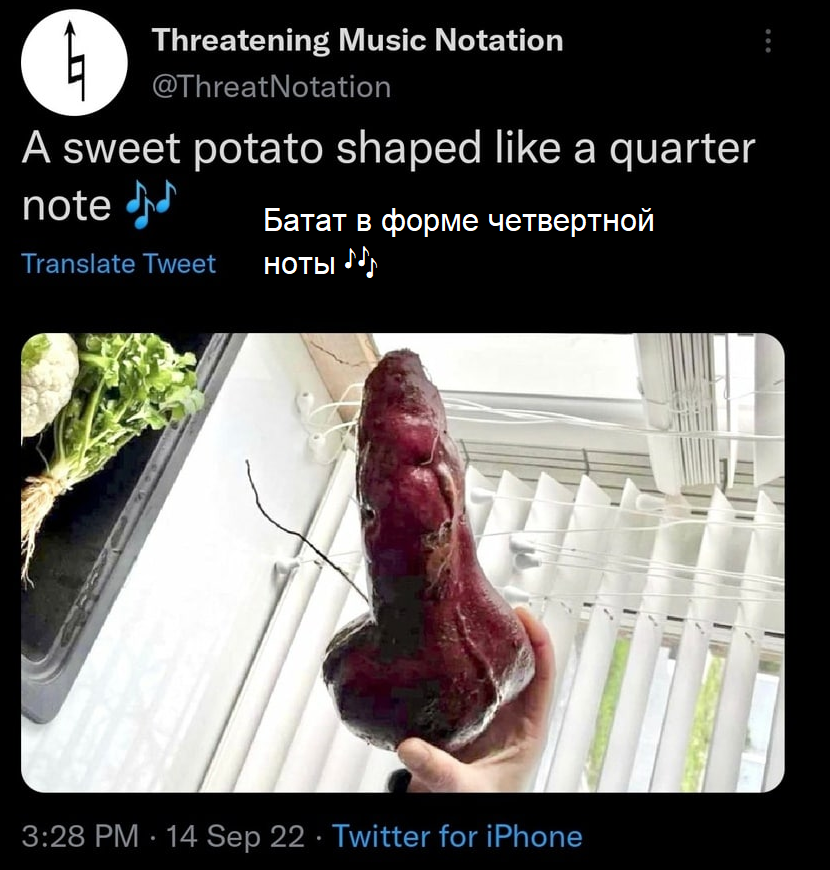Click the Threatening Music Notation display name

point(357,41)
